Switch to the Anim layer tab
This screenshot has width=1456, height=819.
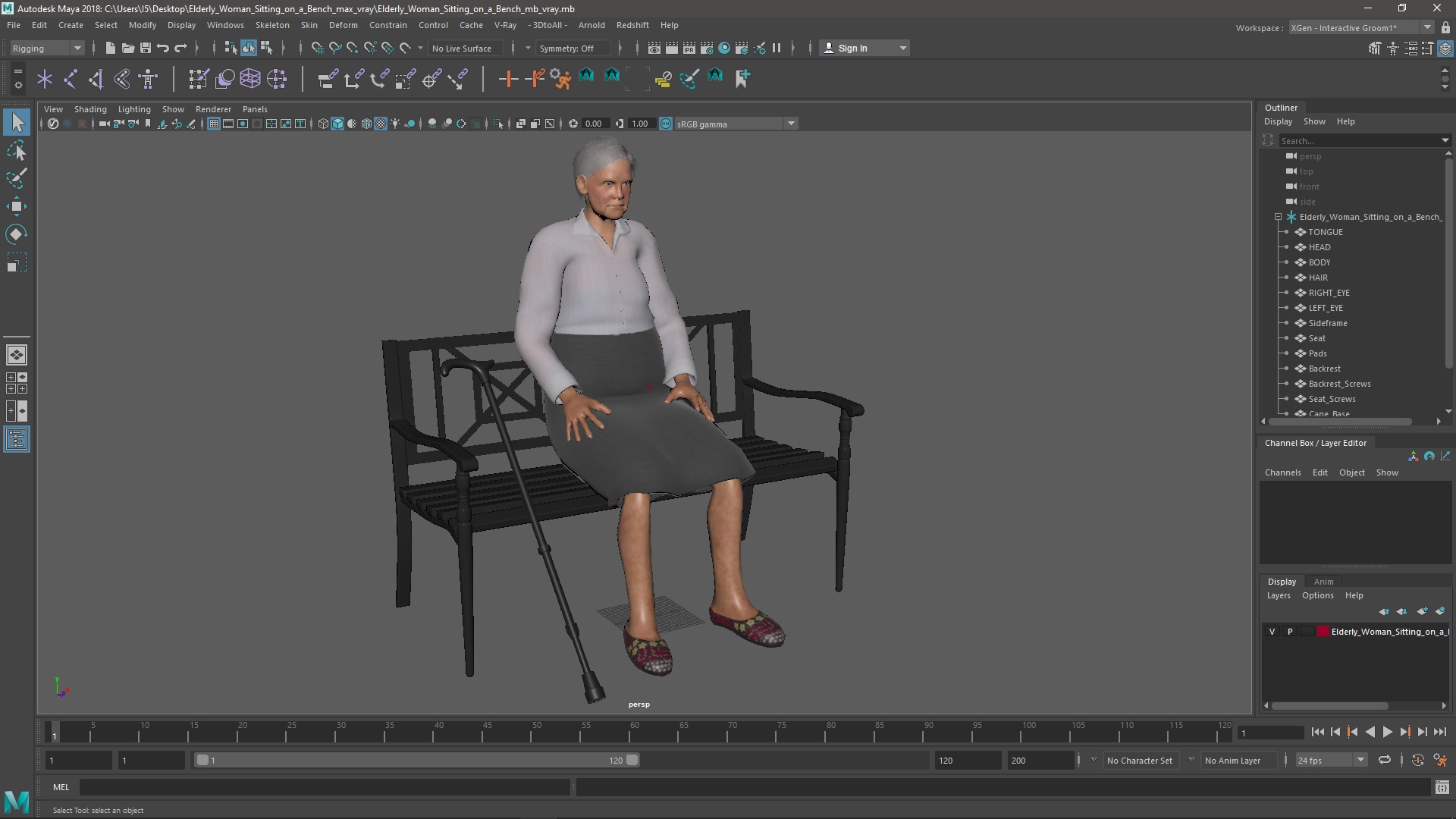(x=1323, y=582)
